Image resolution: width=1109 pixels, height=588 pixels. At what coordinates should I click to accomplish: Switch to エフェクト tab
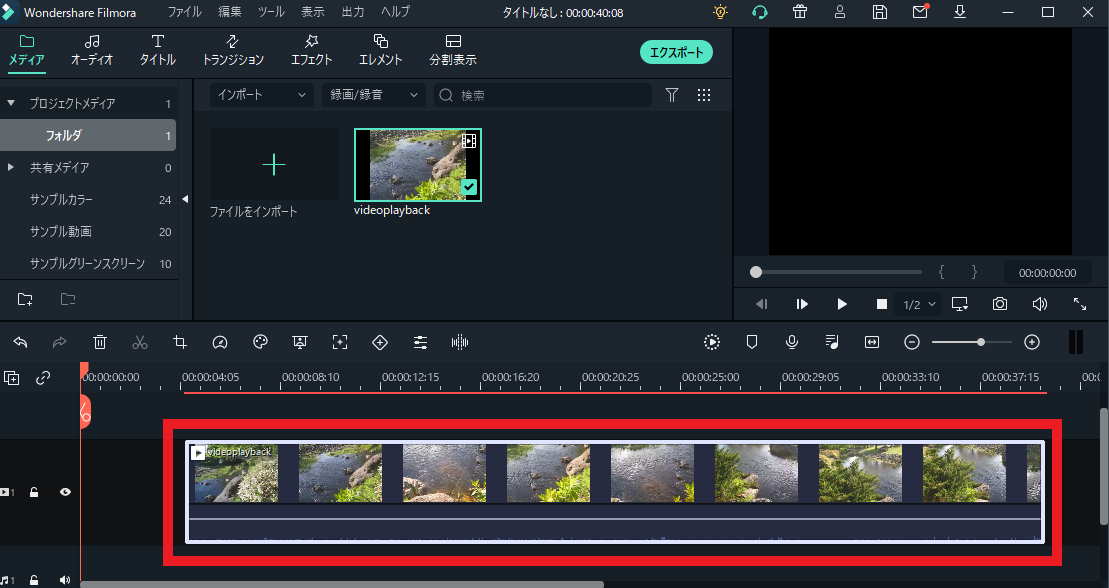click(311, 51)
